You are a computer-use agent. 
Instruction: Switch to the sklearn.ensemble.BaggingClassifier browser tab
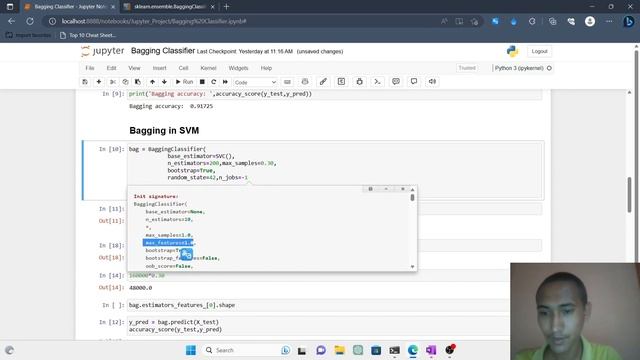(x=169, y=7)
